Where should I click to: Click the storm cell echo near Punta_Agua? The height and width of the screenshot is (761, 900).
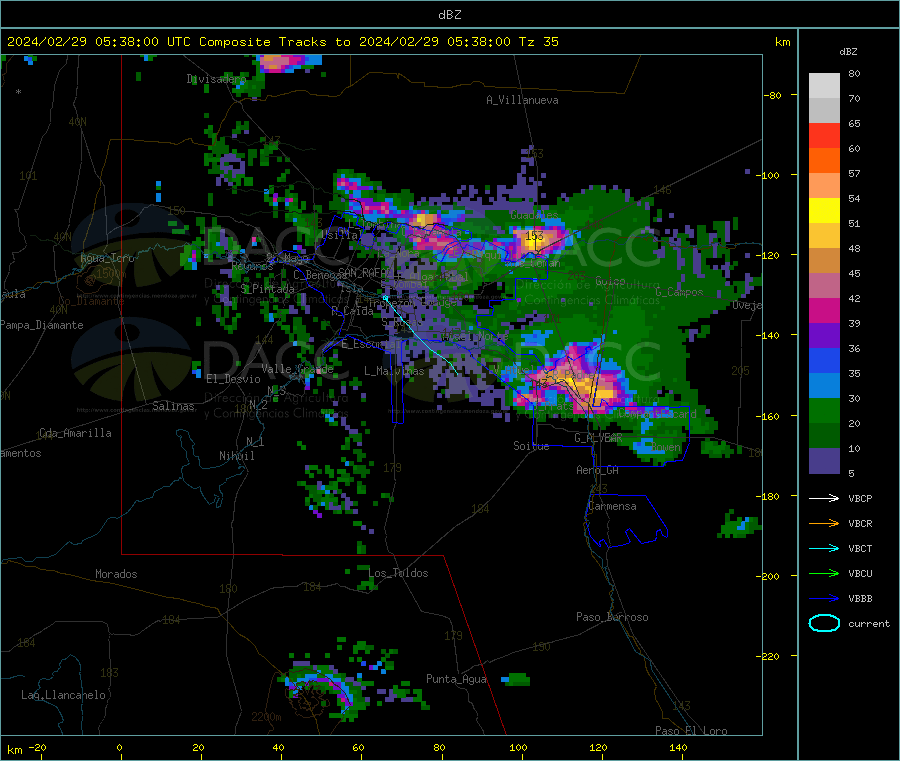(x=516, y=680)
